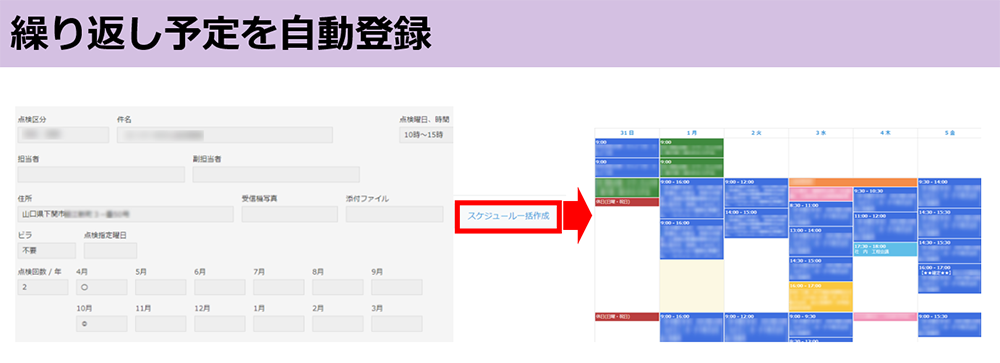Select the 3月 month field
This screenshot has width=1000, height=363.
[397, 323]
